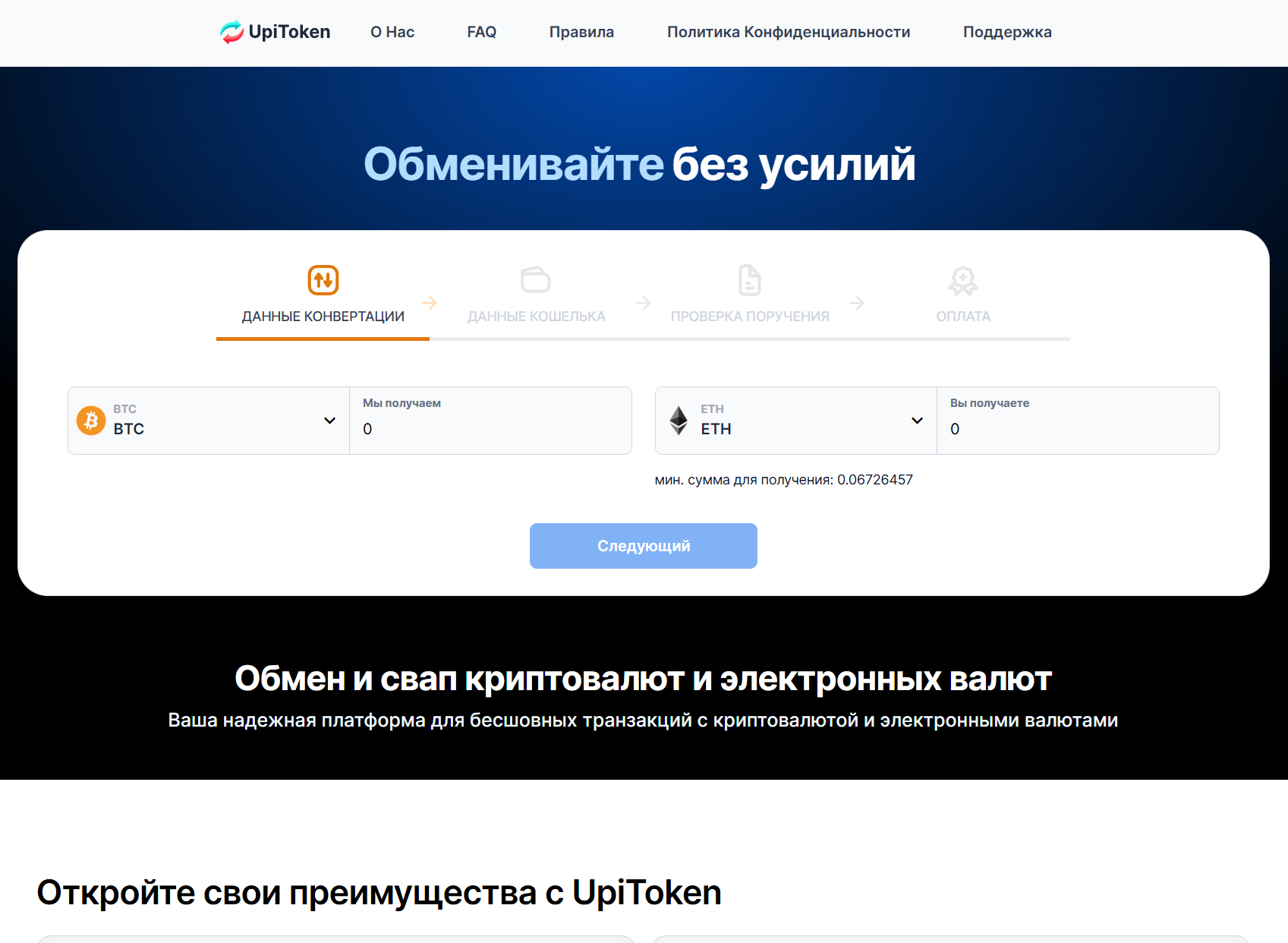Open the ETH currency selector
This screenshot has width=1288, height=943.
tap(795, 421)
